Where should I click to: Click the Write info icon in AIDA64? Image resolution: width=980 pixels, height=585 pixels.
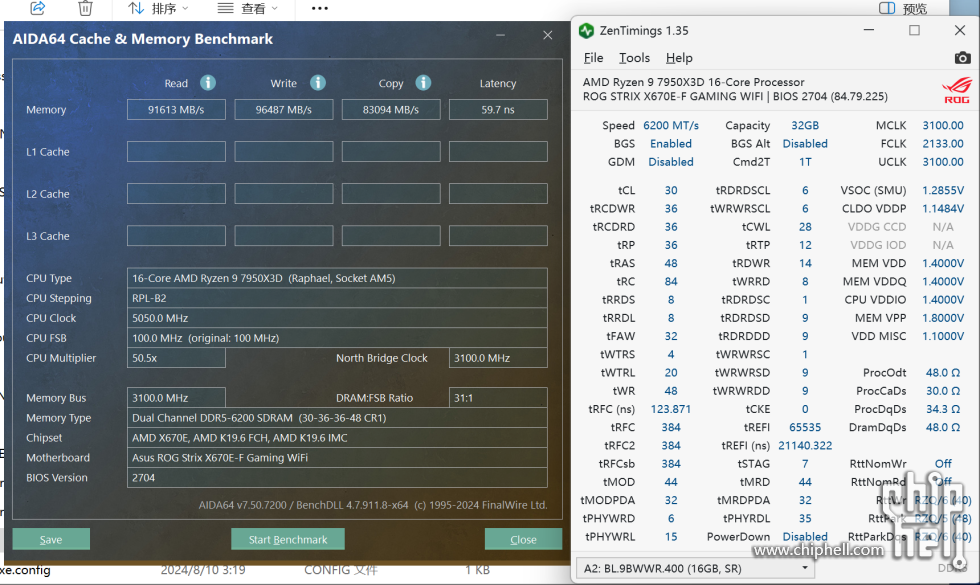[318, 82]
